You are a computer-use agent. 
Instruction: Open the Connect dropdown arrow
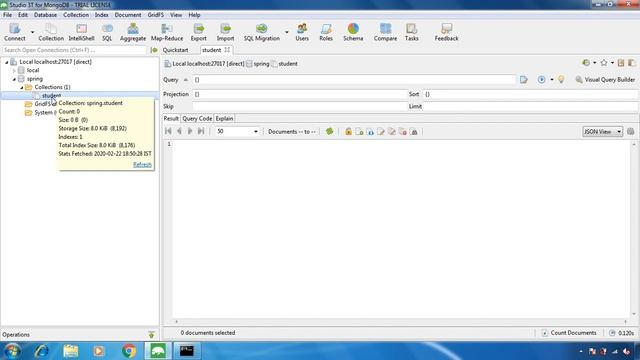point(33,32)
